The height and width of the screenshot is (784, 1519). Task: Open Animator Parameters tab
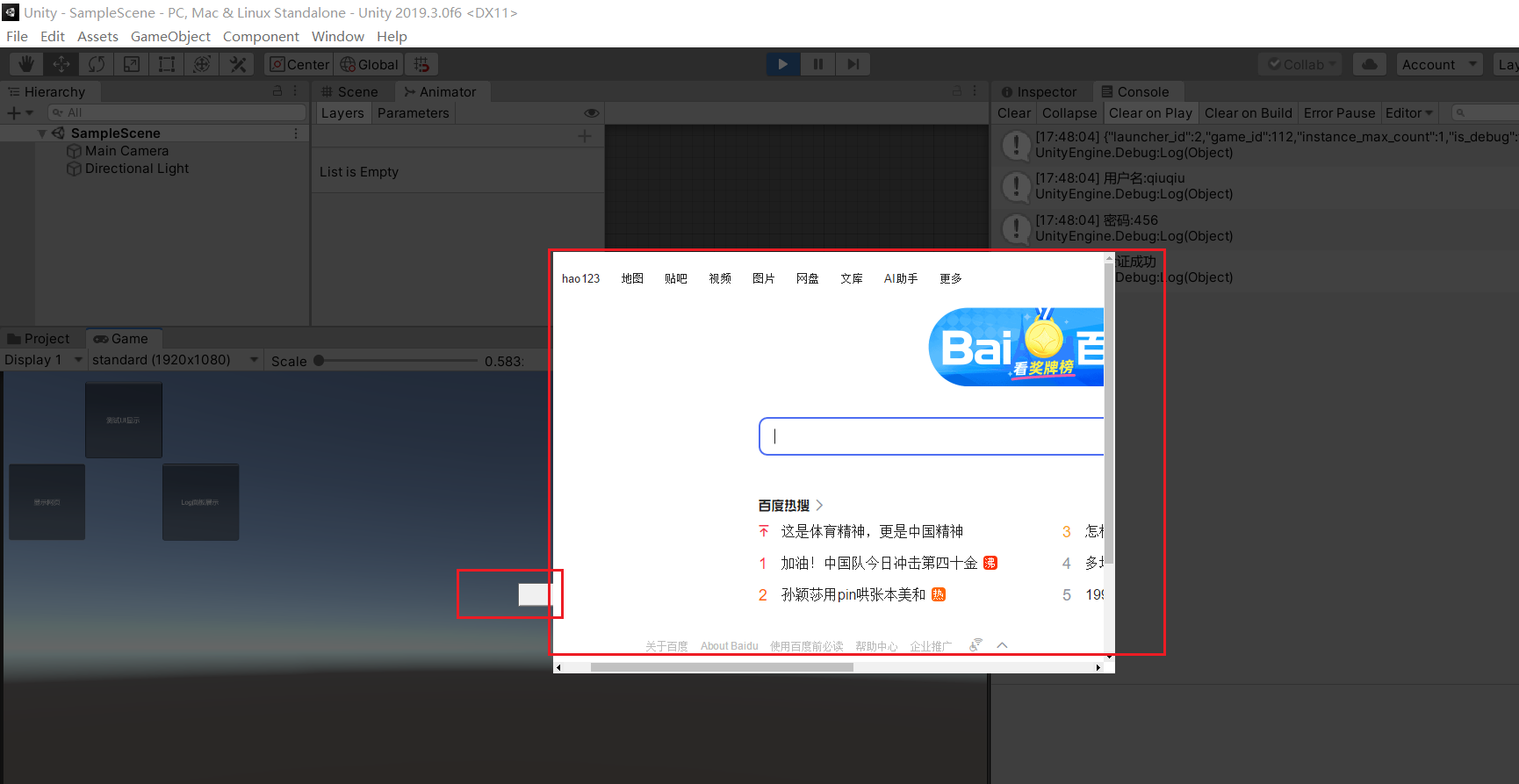pos(414,113)
